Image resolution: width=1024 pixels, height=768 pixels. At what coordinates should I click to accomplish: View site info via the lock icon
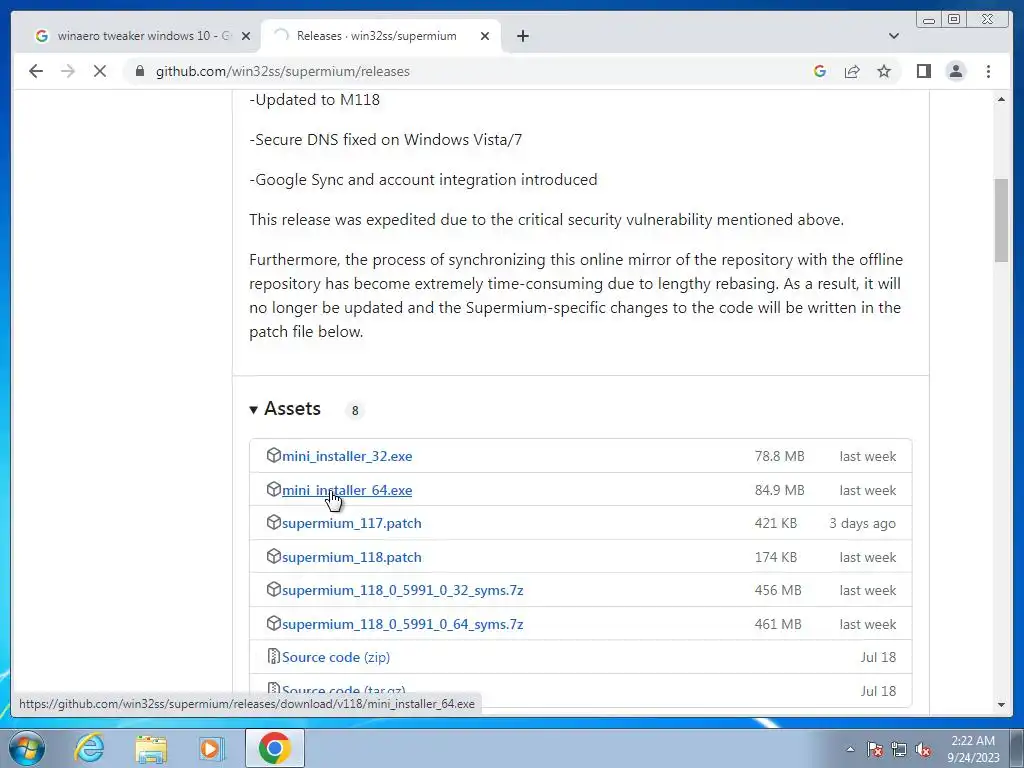140,71
